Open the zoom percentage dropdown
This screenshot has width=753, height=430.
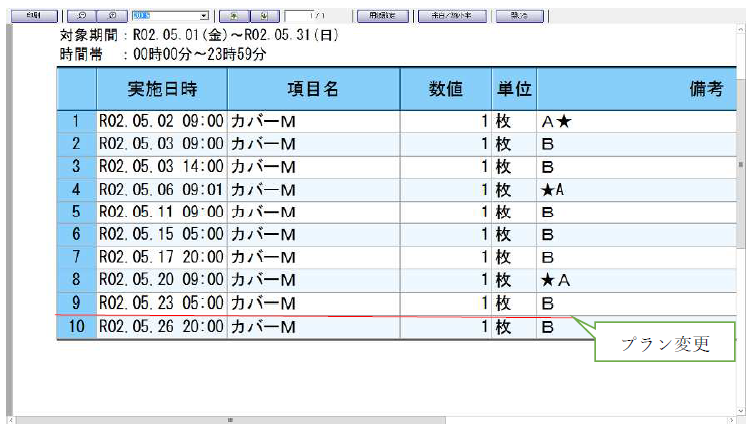point(204,16)
